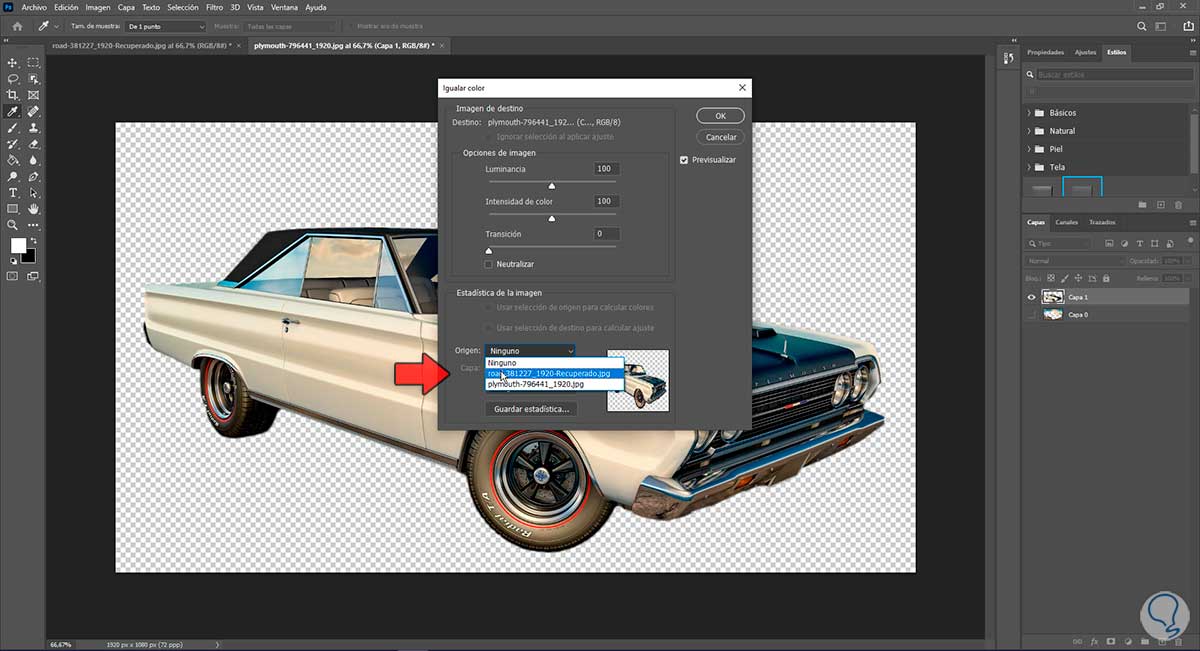Activate the Horizontal Type tool

pyautogui.click(x=13, y=192)
